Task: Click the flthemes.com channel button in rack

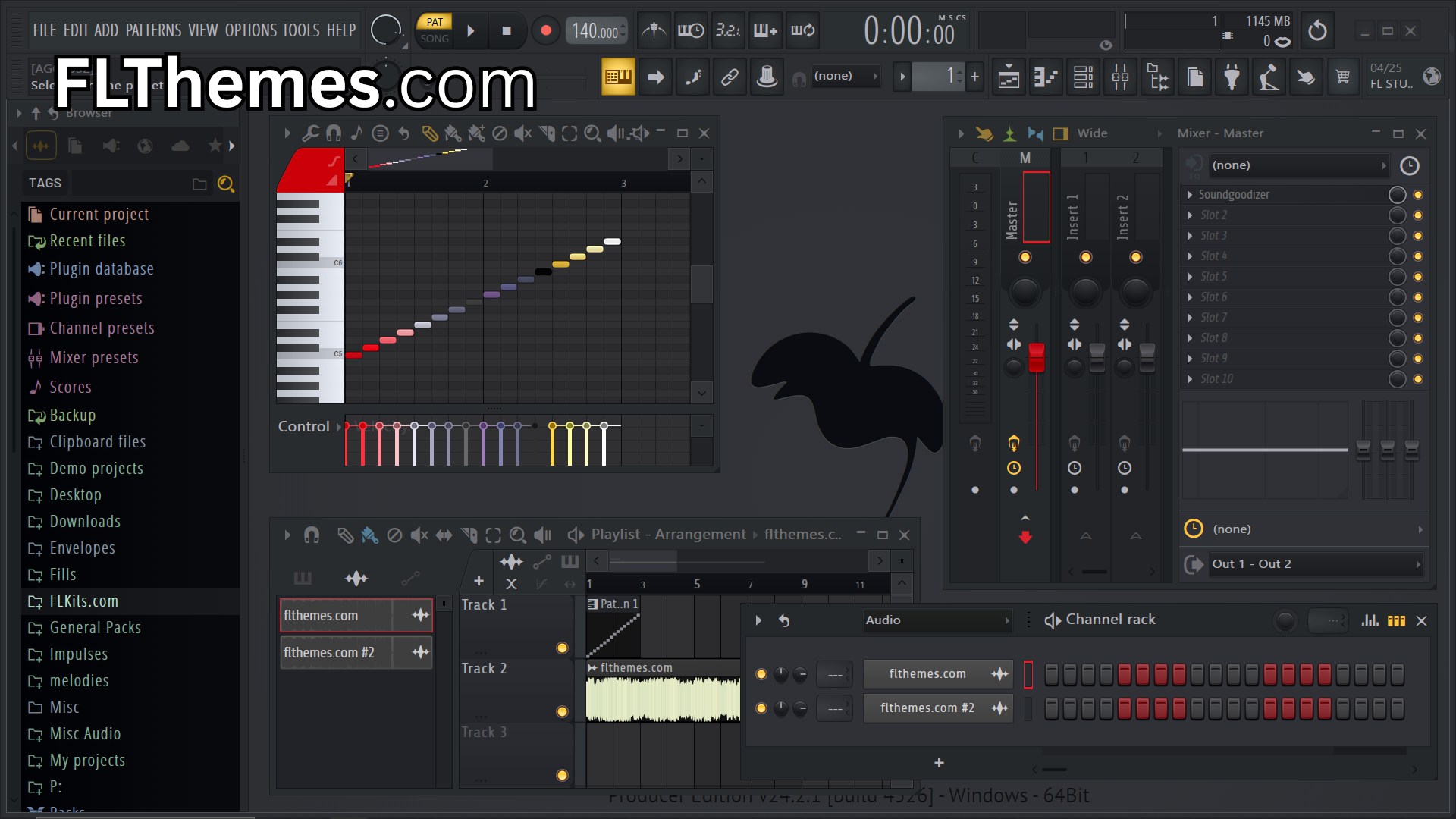Action: point(938,674)
